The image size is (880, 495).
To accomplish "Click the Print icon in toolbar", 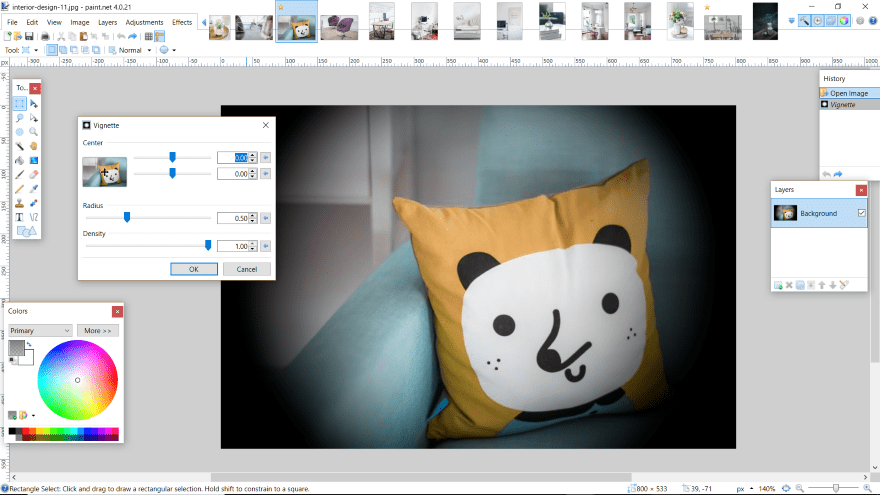I will coord(45,36).
